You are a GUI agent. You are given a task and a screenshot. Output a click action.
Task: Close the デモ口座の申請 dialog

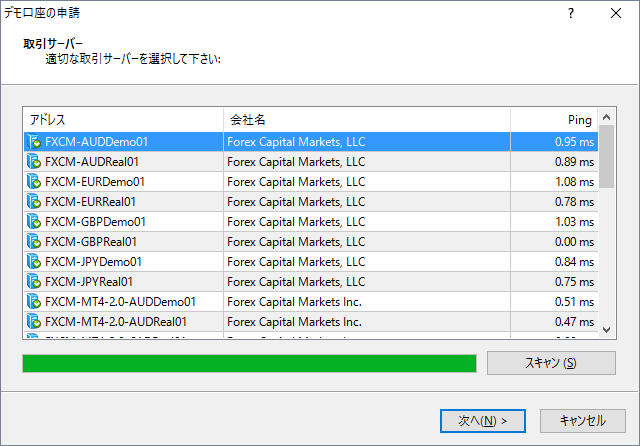tap(616, 13)
